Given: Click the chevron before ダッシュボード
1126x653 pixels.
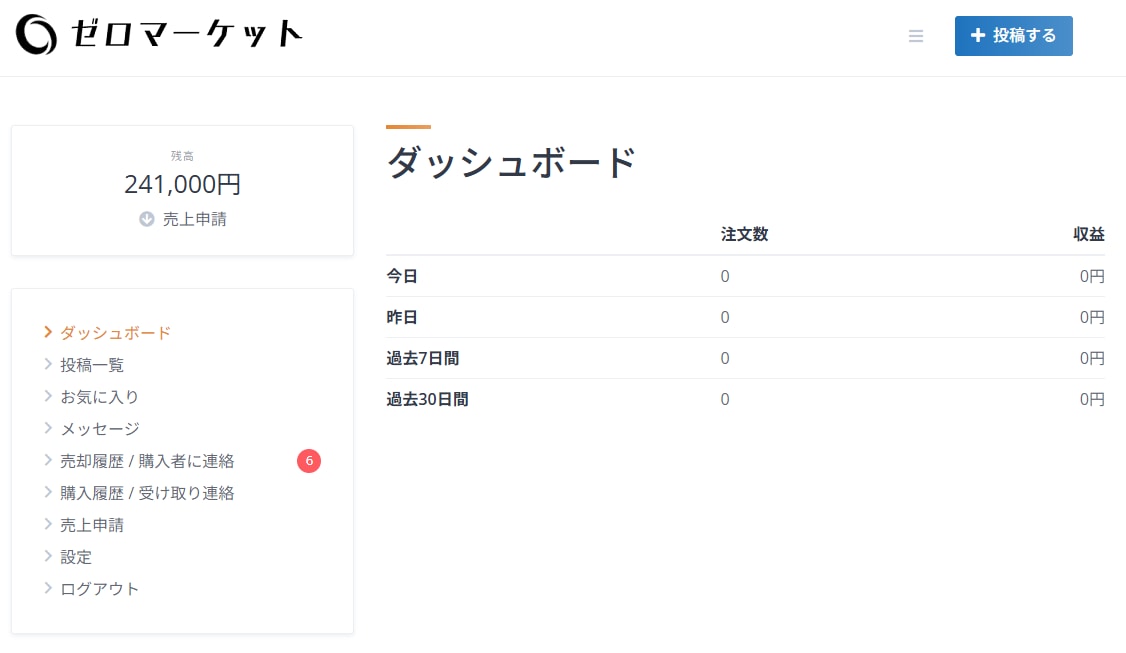Looking at the screenshot, I should tap(48, 332).
